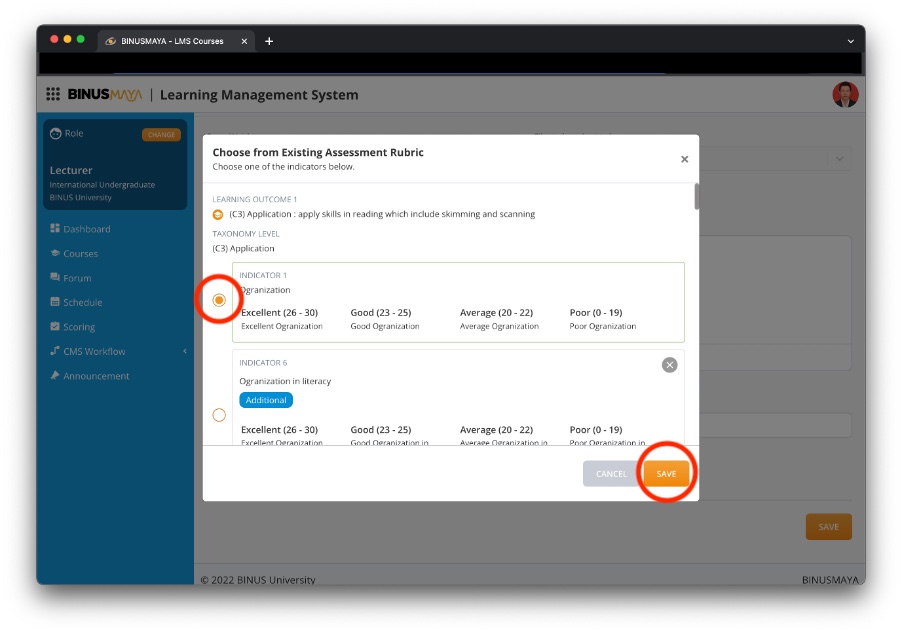Click the Additional tag badge
Image resolution: width=902 pixels, height=634 pixels.
(x=266, y=400)
